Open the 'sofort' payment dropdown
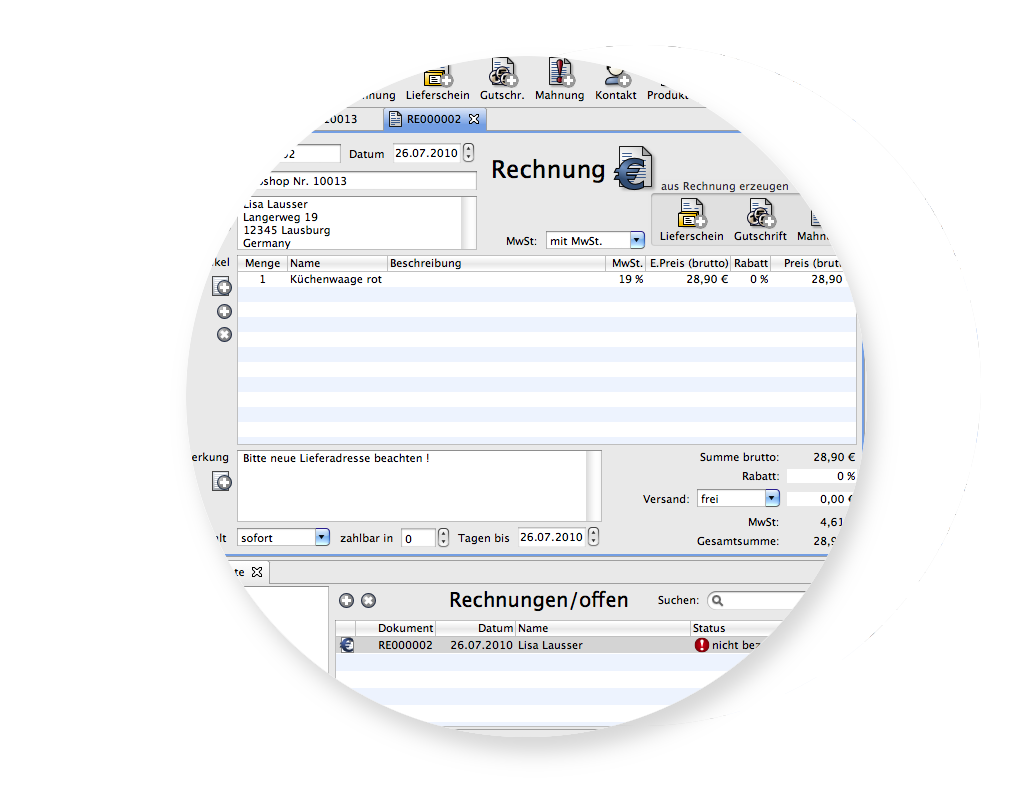The height and width of the screenshot is (797, 1021). (x=321, y=537)
